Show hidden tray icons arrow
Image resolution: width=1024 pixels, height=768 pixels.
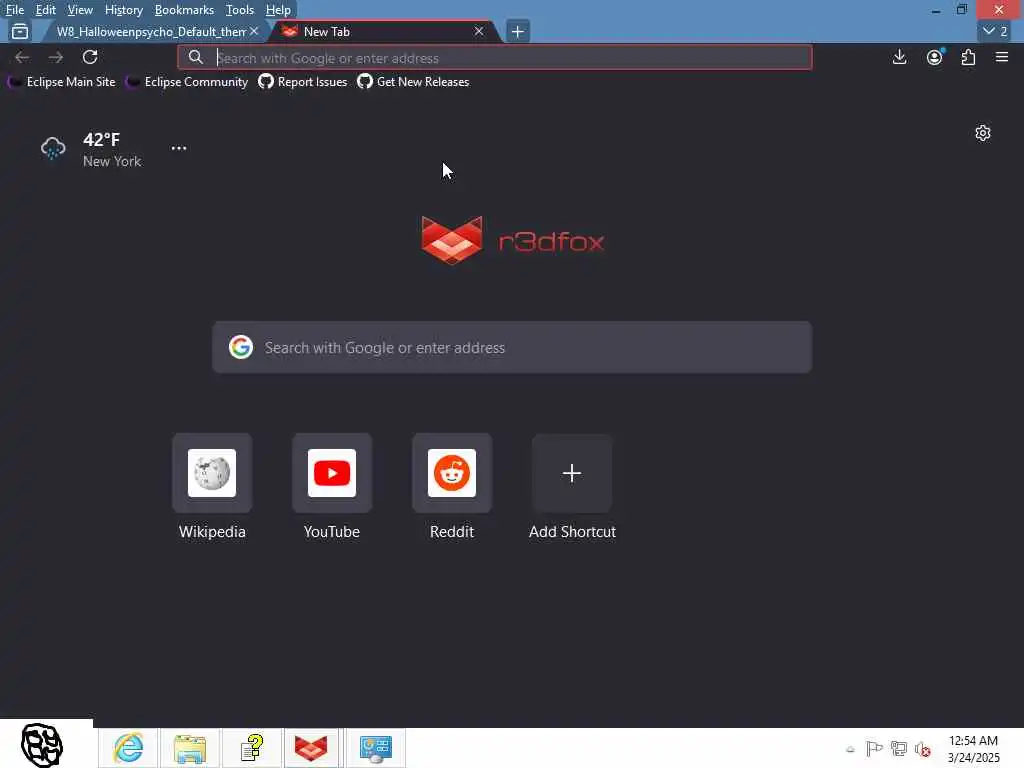click(x=850, y=749)
